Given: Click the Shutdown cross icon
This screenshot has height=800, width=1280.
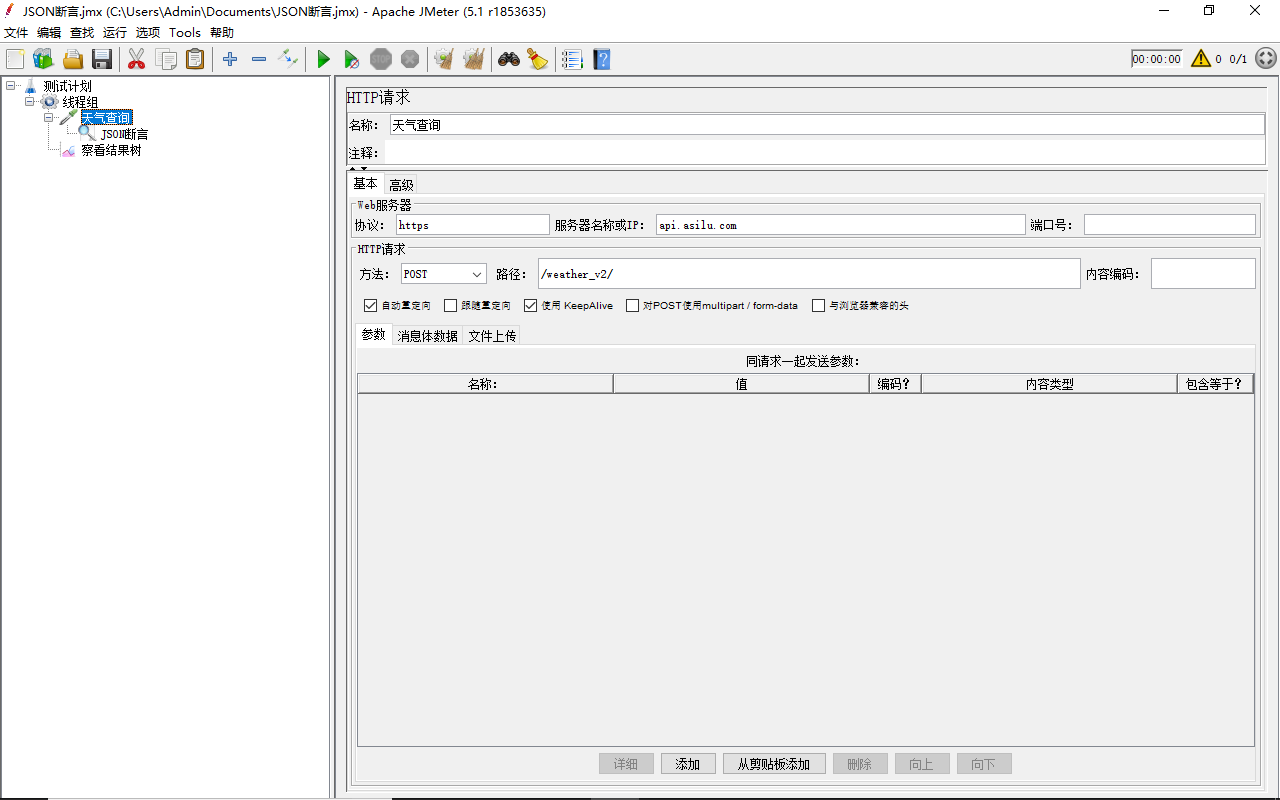Looking at the screenshot, I should pyautogui.click(x=410, y=59).
